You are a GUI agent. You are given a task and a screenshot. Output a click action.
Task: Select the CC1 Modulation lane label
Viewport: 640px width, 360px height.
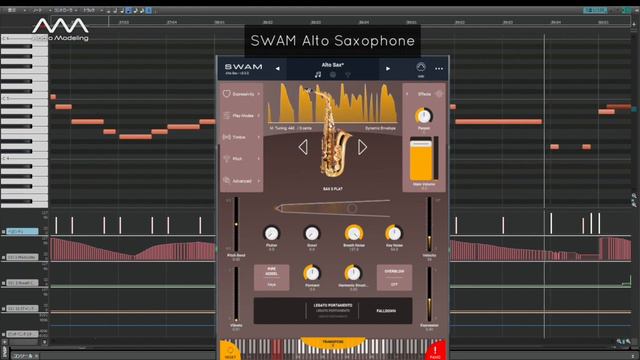pyautogui.click(x=22, y=258)
